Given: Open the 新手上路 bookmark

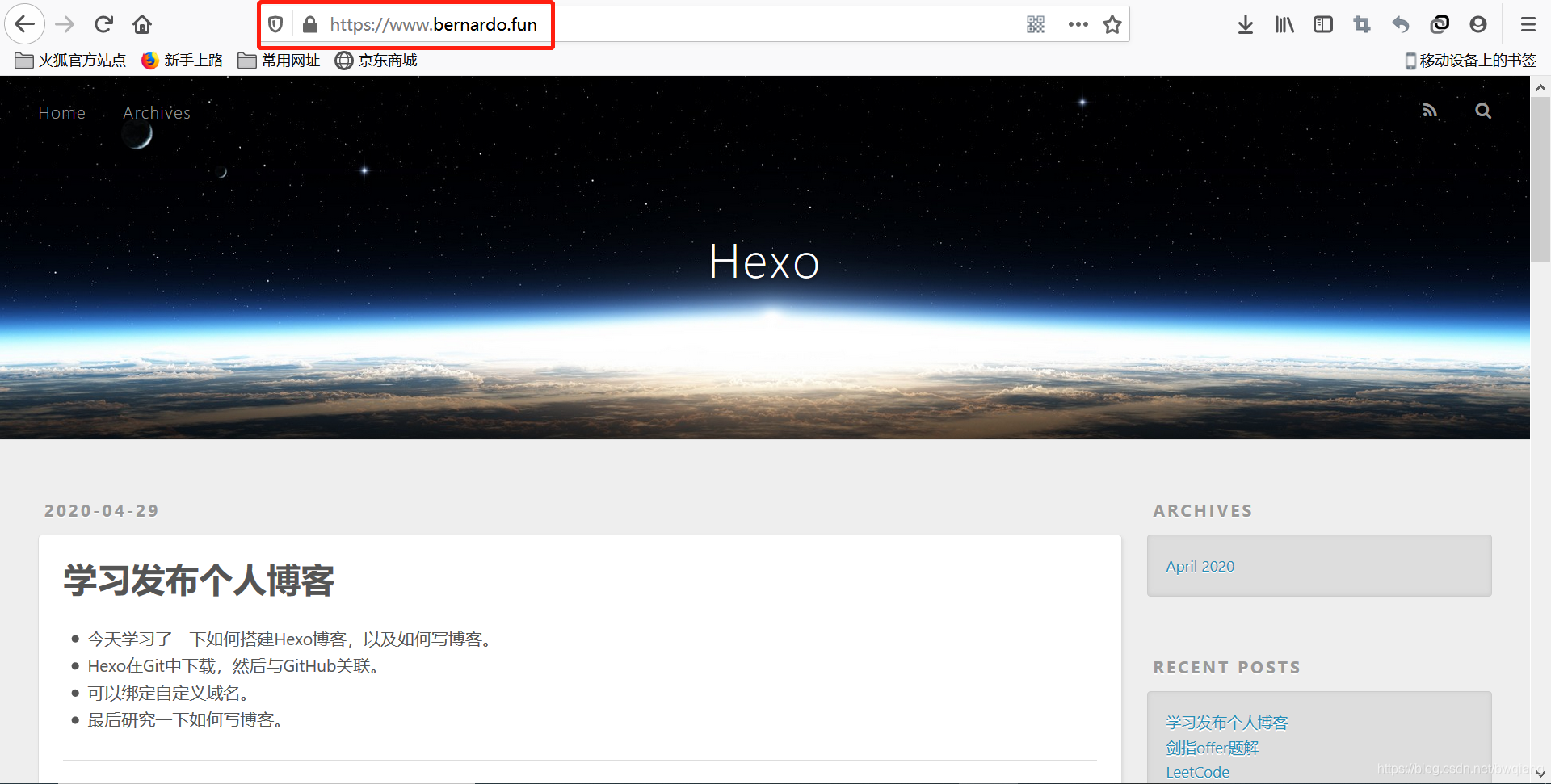Looking at the screenshot, I should [x=183, y=61].
